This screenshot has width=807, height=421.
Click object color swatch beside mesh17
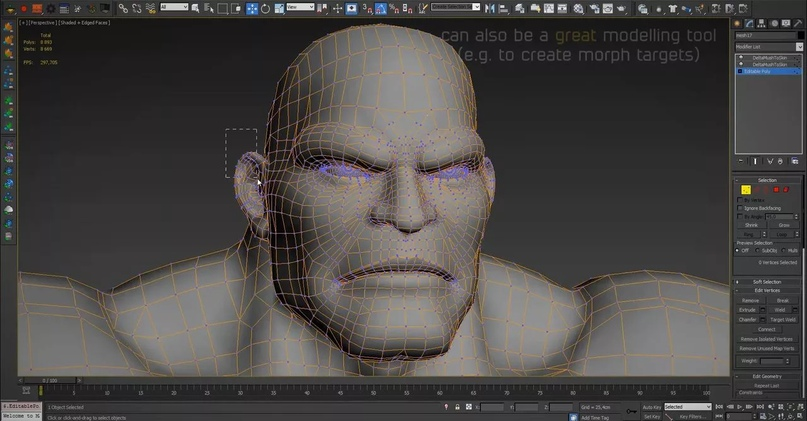(x=799, y=36)
